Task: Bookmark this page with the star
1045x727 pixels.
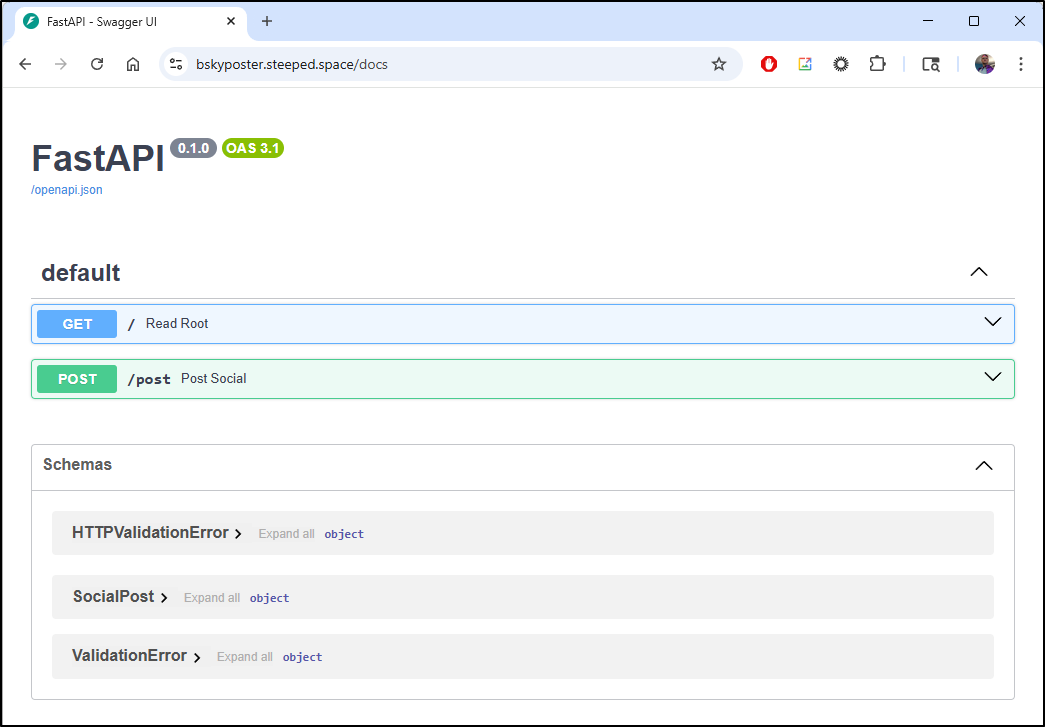Action: click(719, 63)
